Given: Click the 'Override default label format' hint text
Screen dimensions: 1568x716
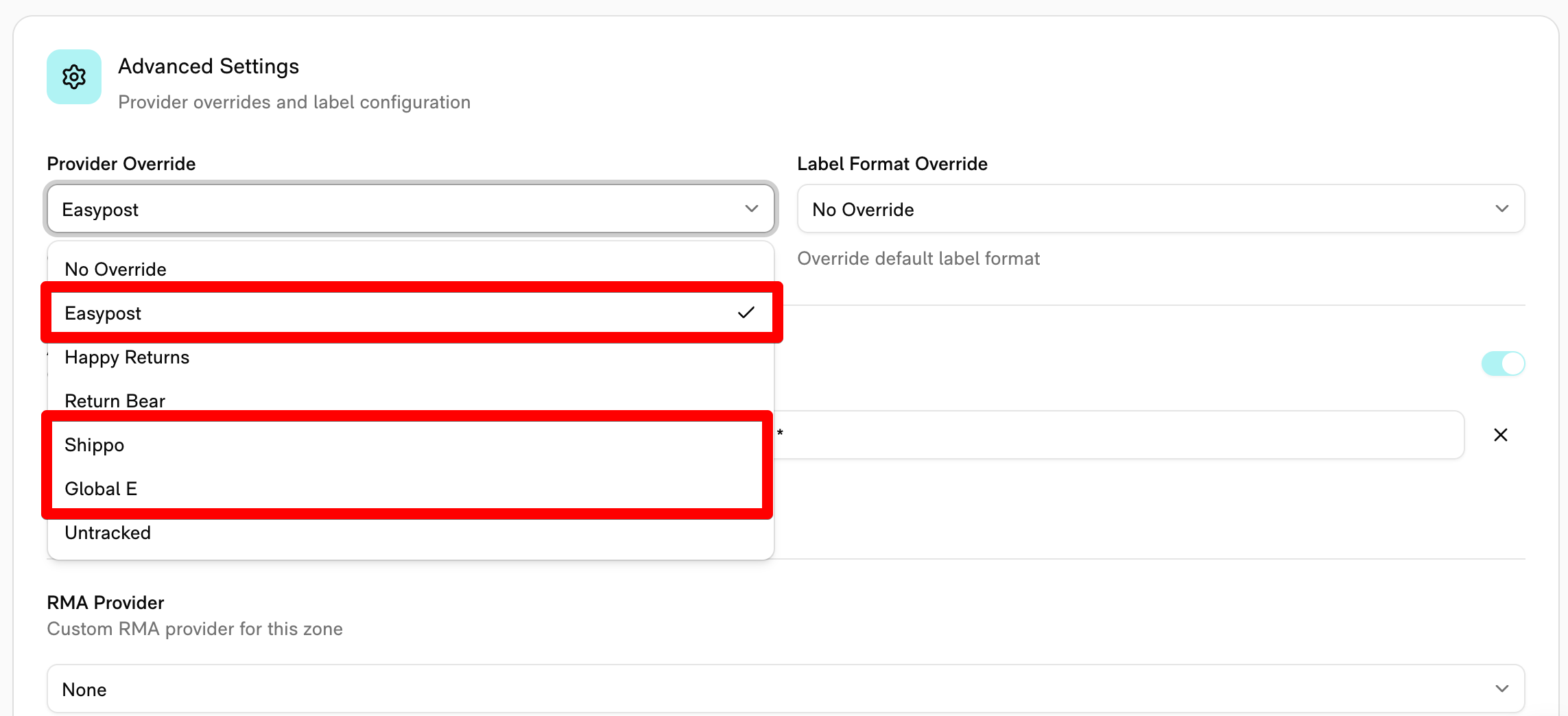Looking at the screenshot, I should click(918, 259).
